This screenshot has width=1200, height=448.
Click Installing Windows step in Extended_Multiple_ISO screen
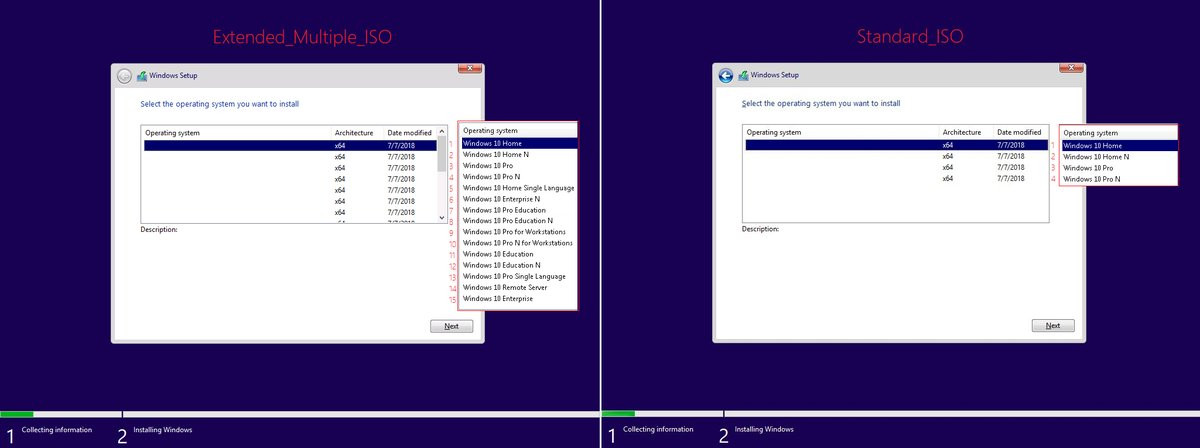163,429
